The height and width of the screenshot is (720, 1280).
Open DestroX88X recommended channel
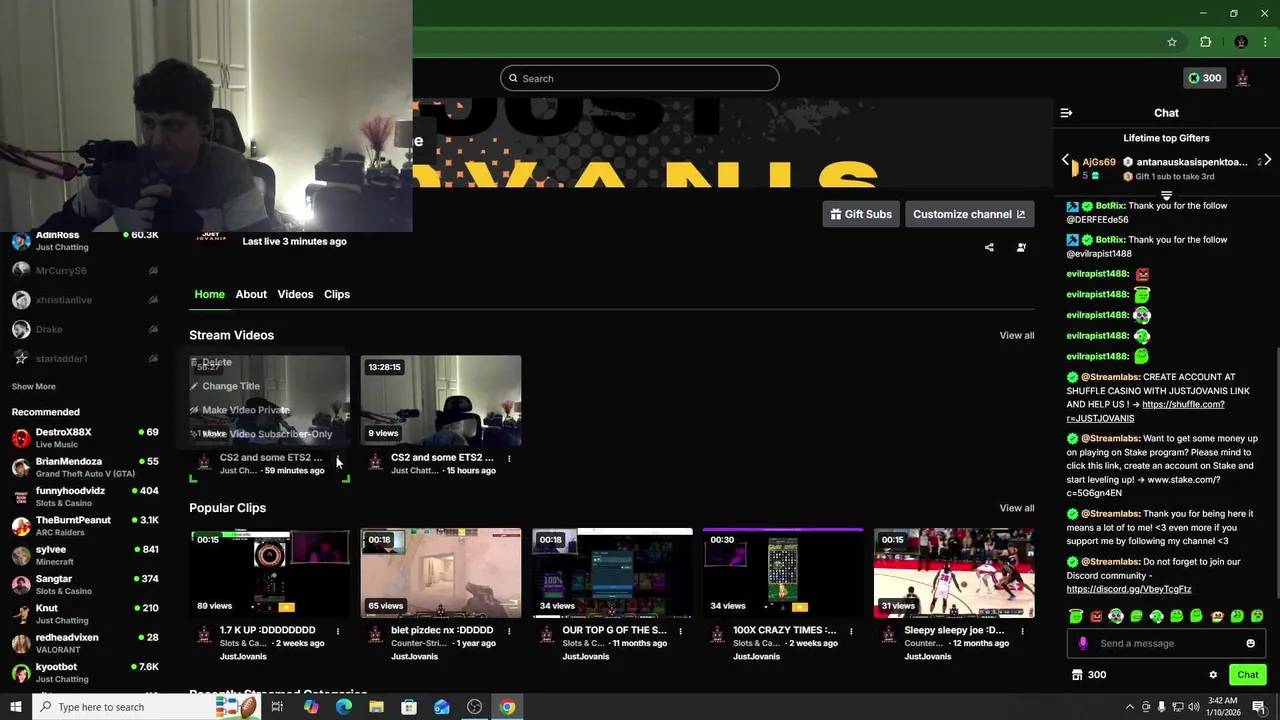point(85,438)
